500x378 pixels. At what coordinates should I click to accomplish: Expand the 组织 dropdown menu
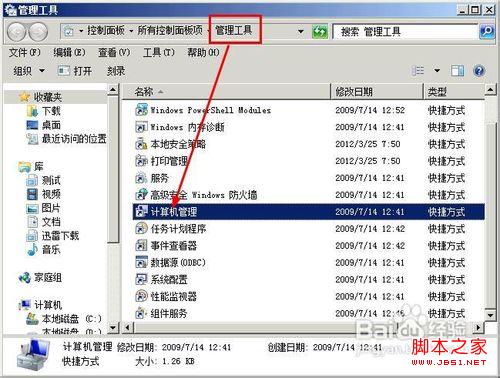click(x=42, y=71)
